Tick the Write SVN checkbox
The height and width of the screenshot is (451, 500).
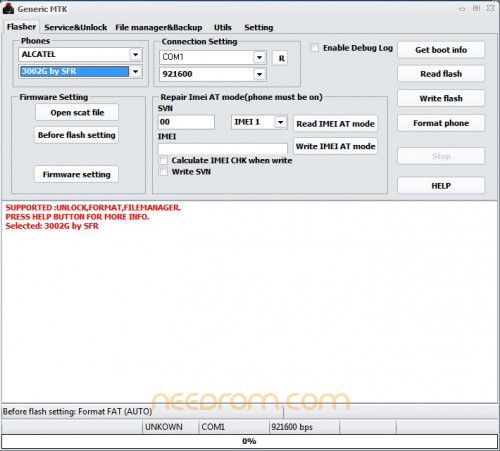[x=163, y=172]
